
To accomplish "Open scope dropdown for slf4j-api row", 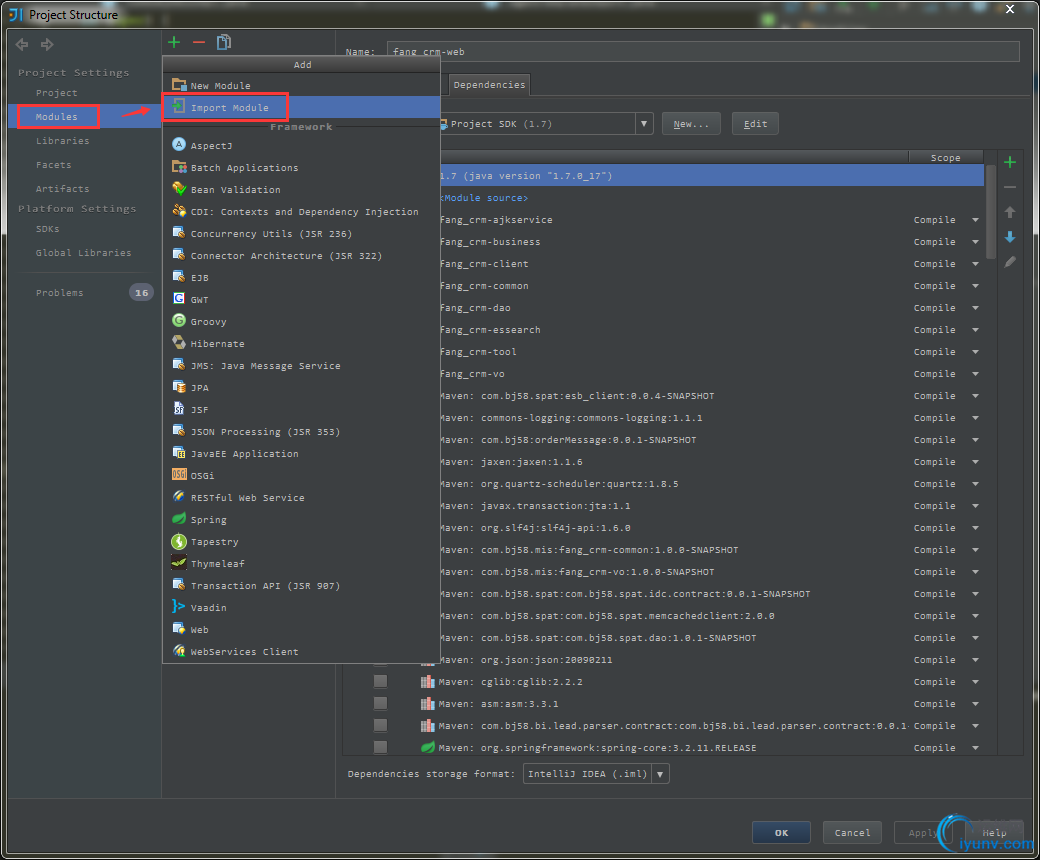I will (975, 528).
